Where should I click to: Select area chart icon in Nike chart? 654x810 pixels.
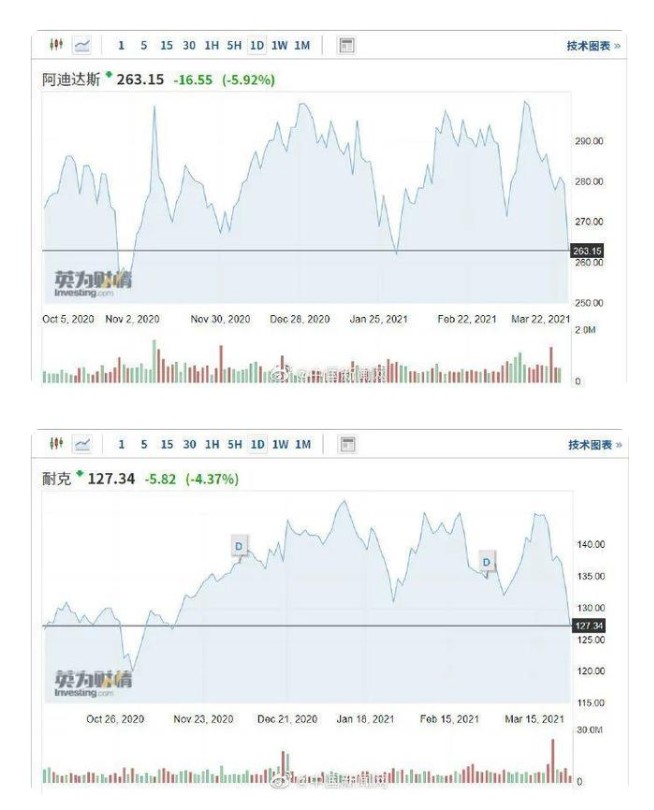coord(82,444)
